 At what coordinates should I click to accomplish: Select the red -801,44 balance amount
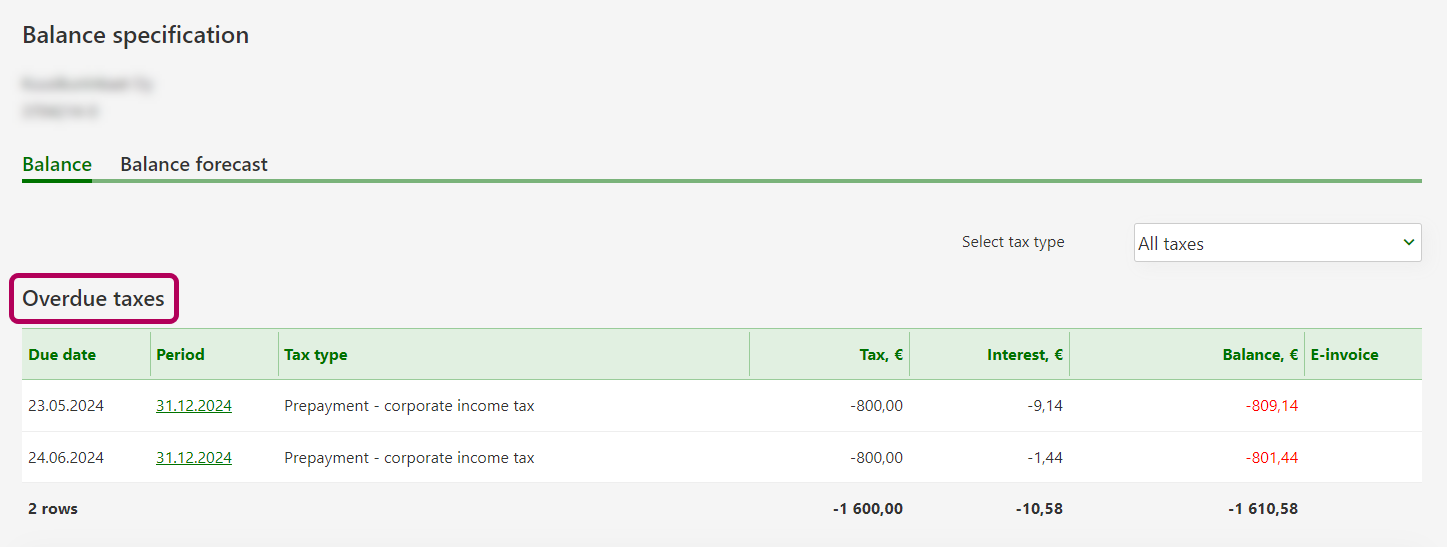1271,458
